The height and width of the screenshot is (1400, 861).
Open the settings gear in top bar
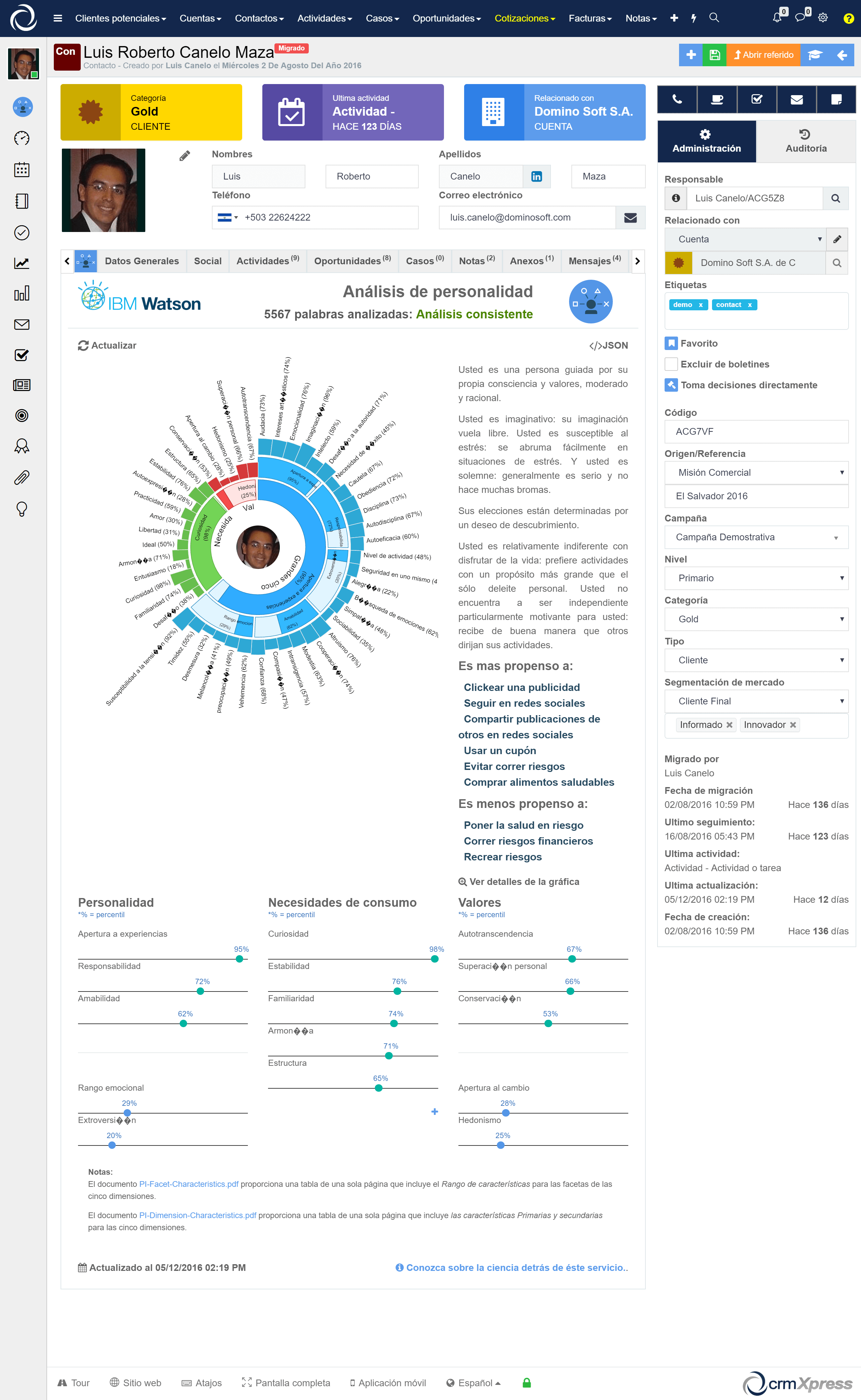[823, 17]
